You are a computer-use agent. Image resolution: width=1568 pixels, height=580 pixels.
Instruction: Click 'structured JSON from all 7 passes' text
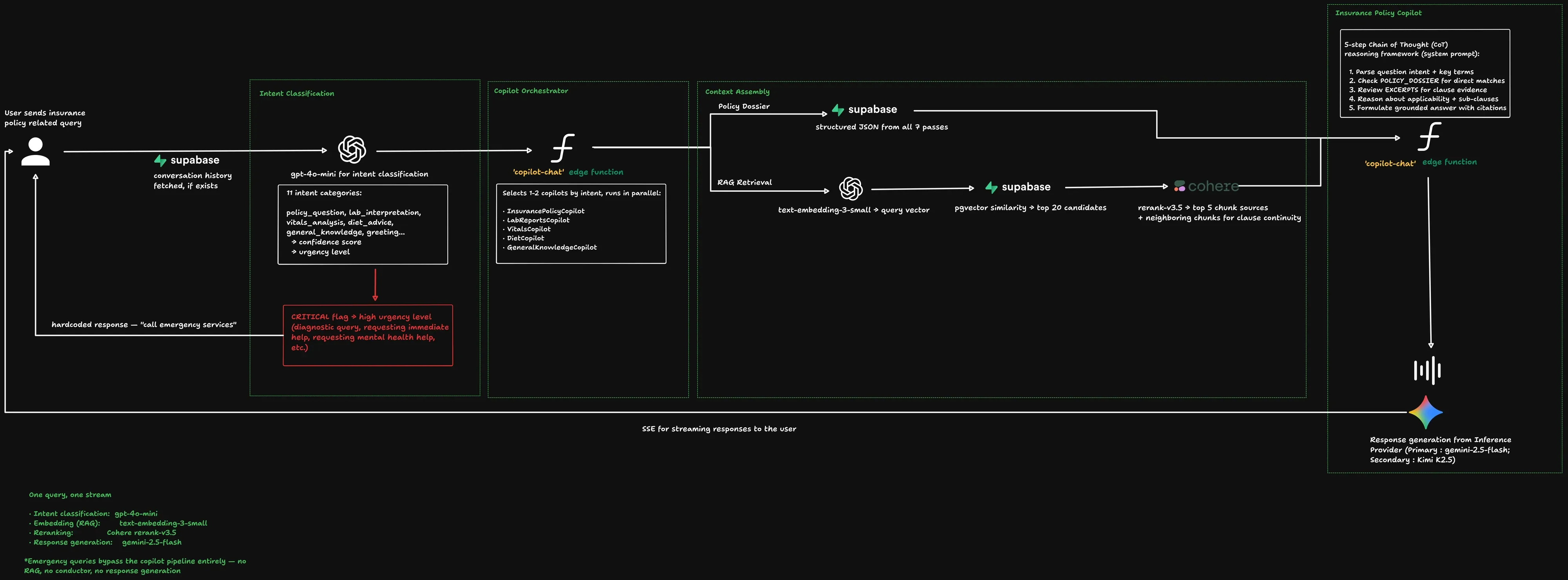pos(881,127)
